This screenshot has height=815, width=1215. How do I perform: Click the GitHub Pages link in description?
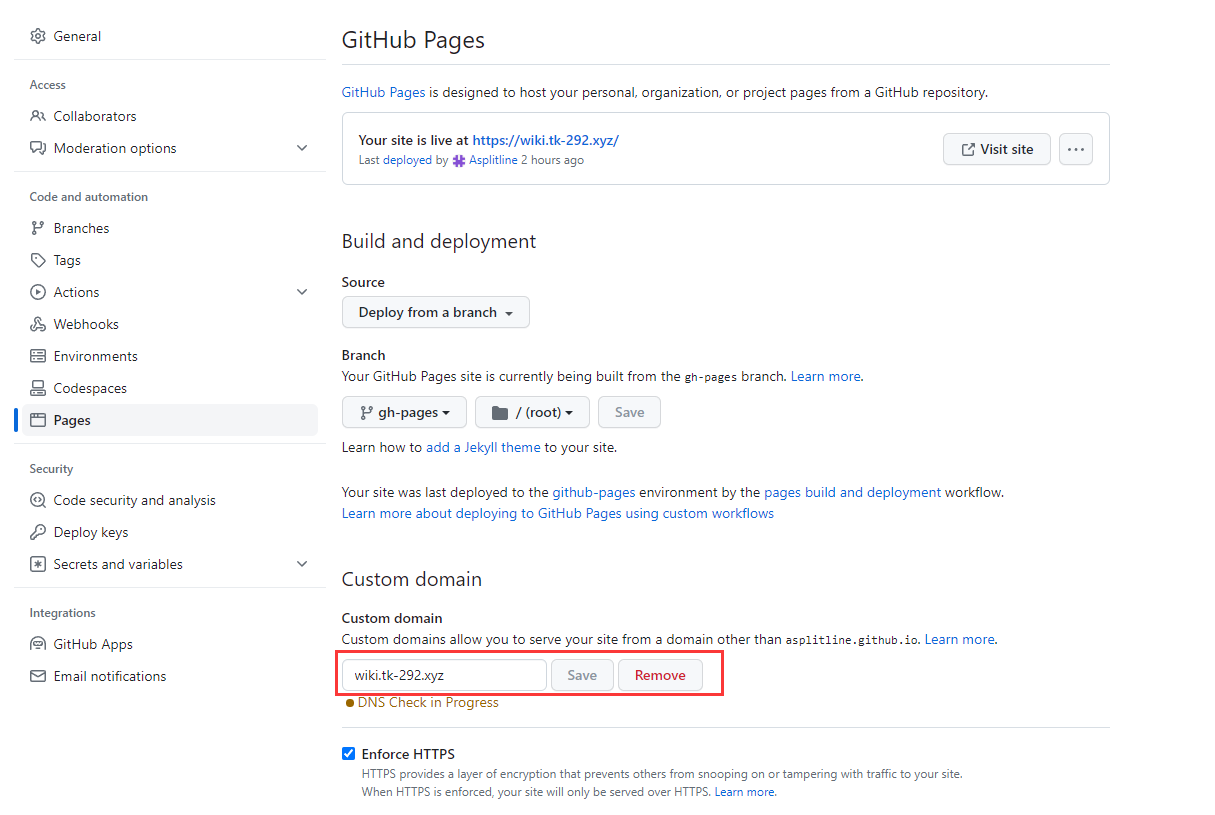pyautogui.click(x=384, y=92)
